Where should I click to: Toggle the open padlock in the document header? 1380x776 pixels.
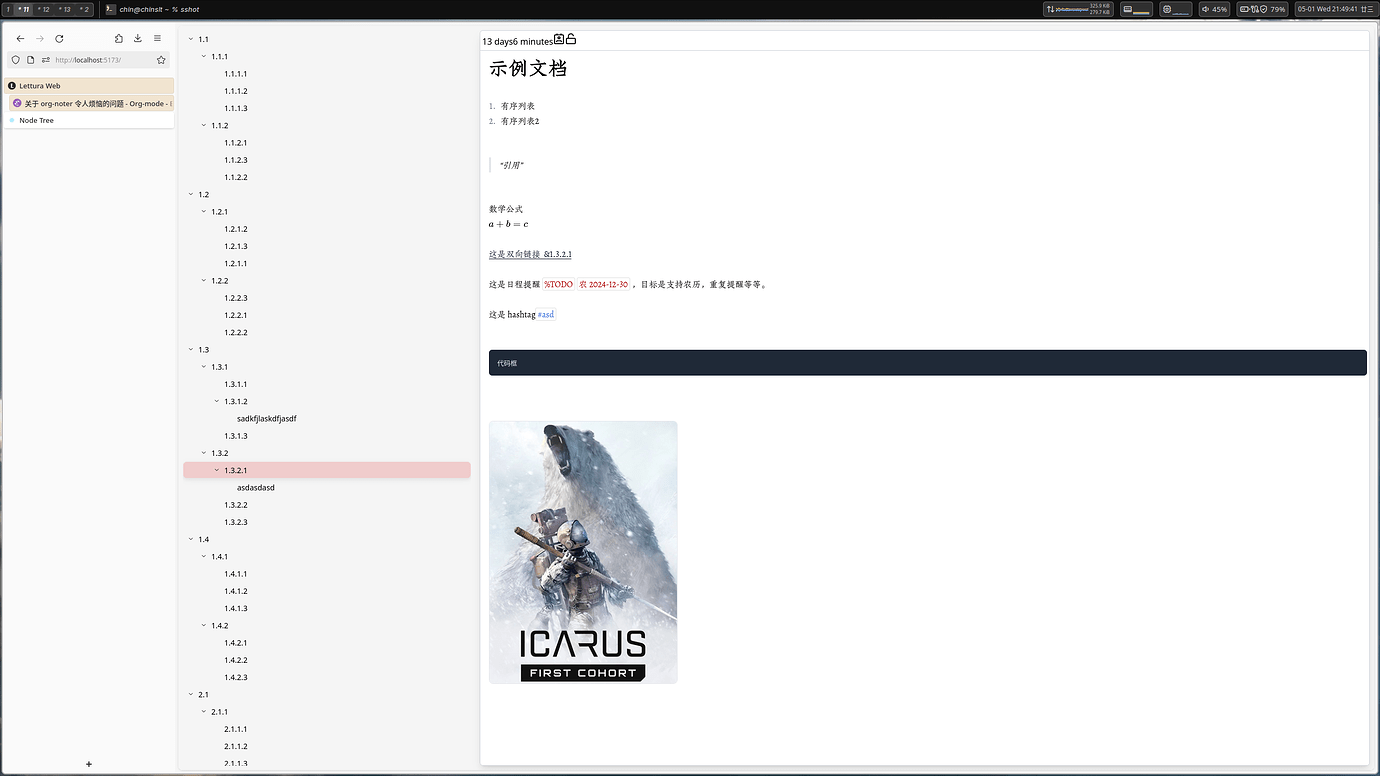click(x=570, y=40)
